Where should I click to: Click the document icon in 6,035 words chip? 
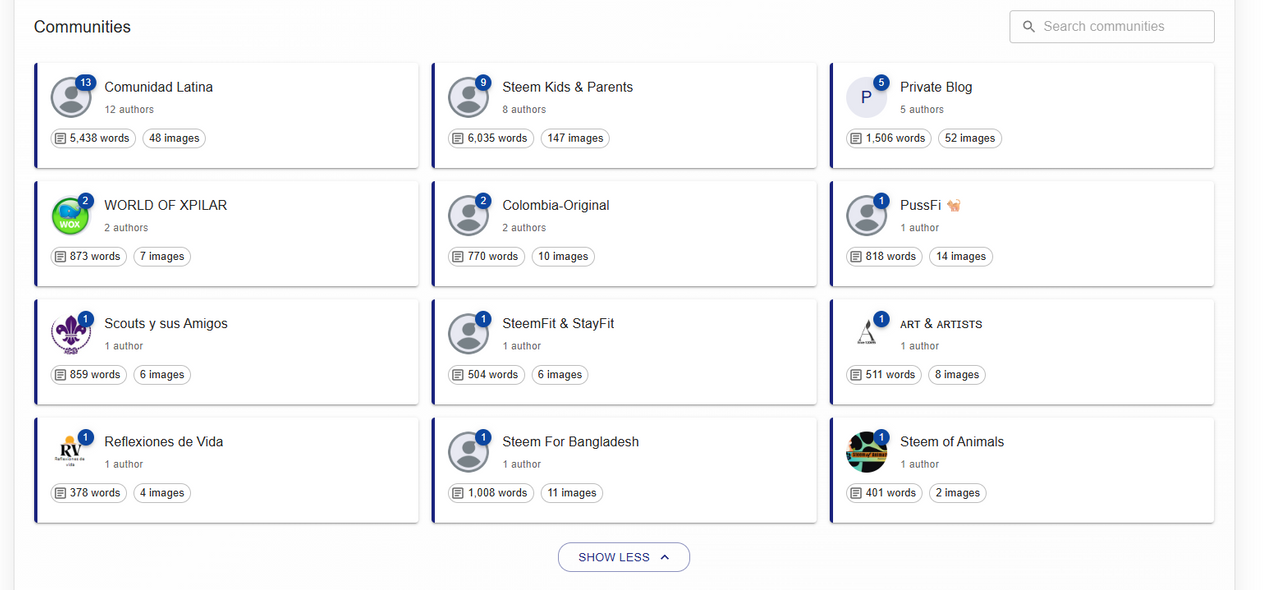click(x=458, y=138)
